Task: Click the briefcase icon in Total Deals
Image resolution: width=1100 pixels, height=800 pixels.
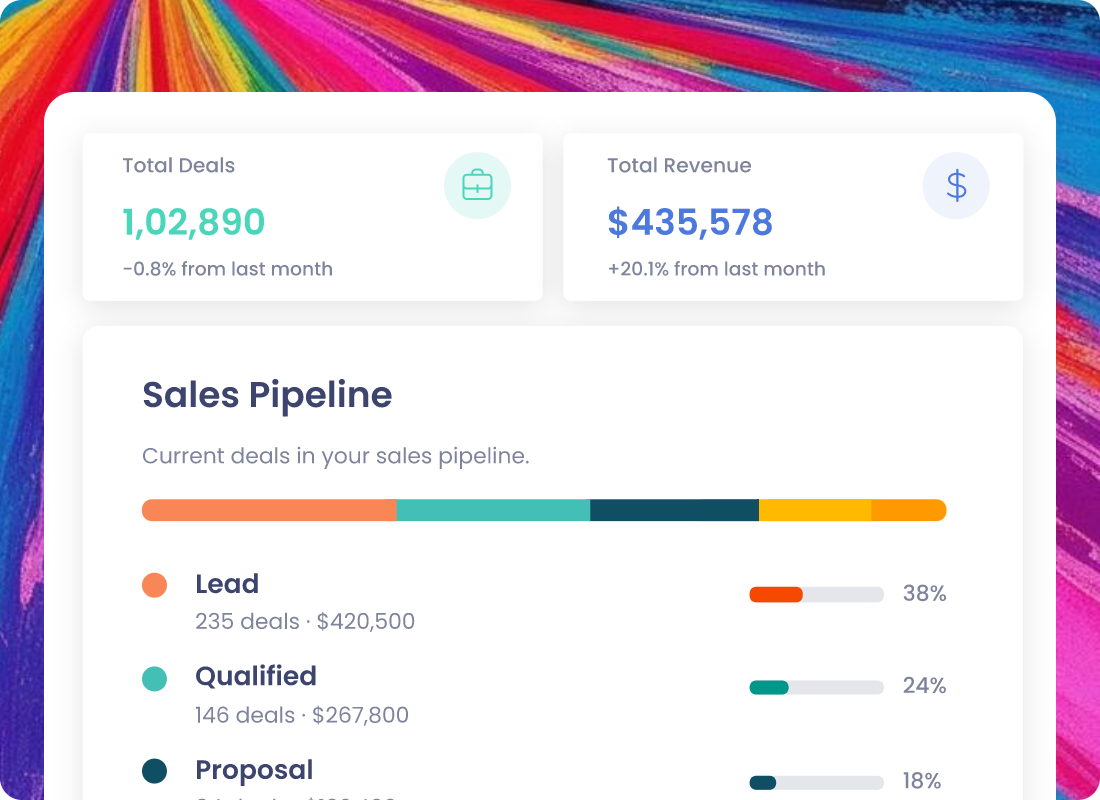Action: (477, 185)
